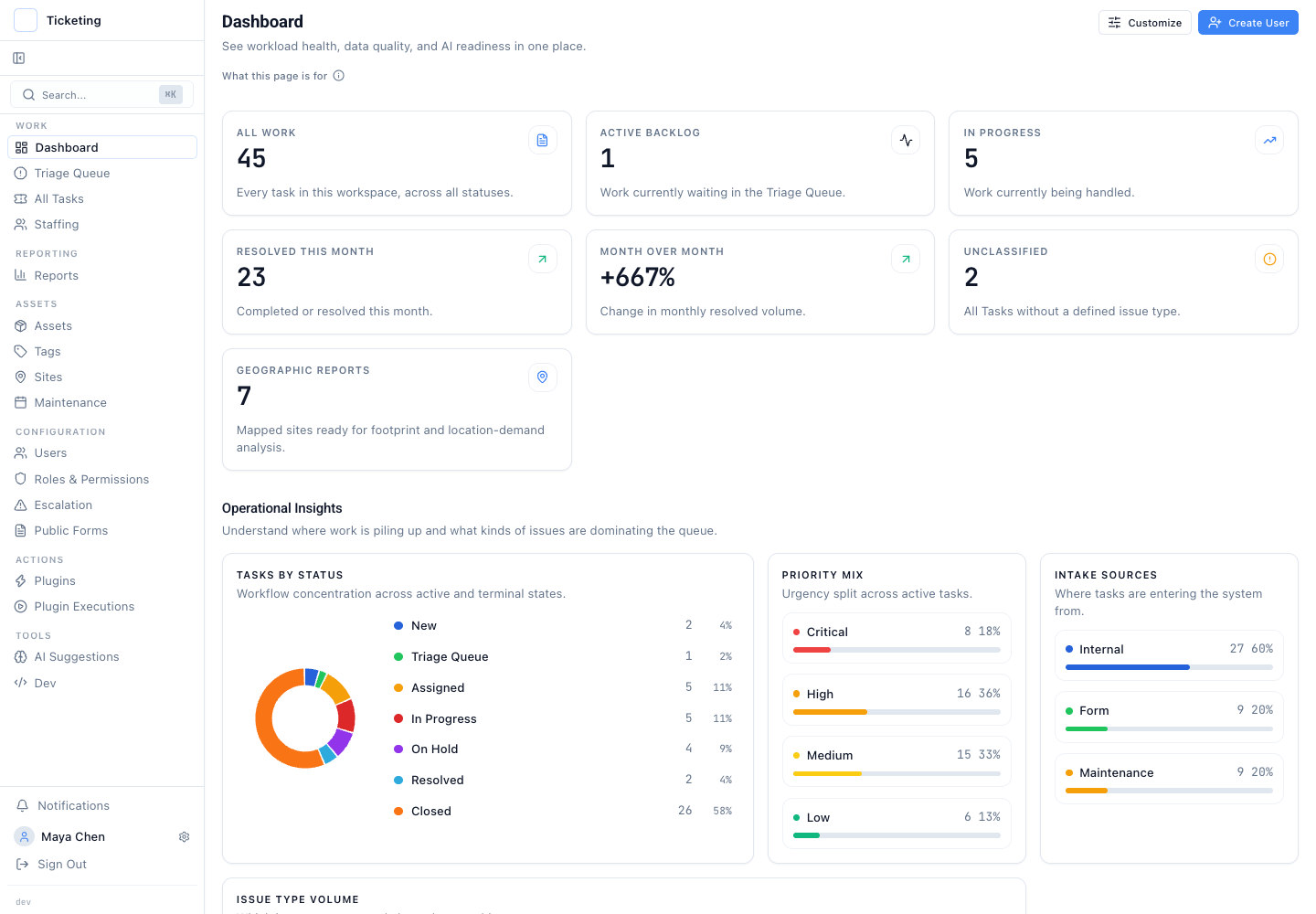This screenshot has width=1316, height=914.
Task: Click the Resolved This Month arrow icon
Action: click(542, 259)
